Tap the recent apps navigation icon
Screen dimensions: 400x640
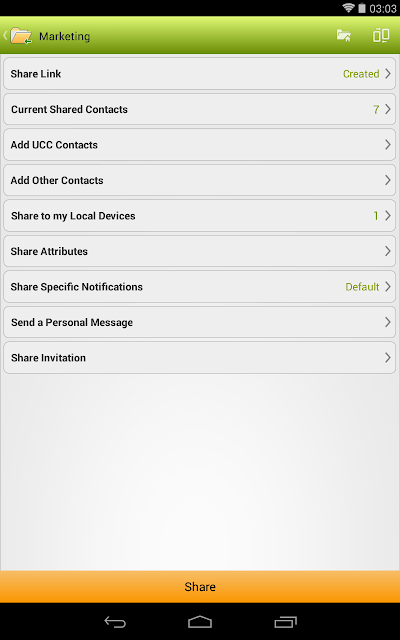285,622
